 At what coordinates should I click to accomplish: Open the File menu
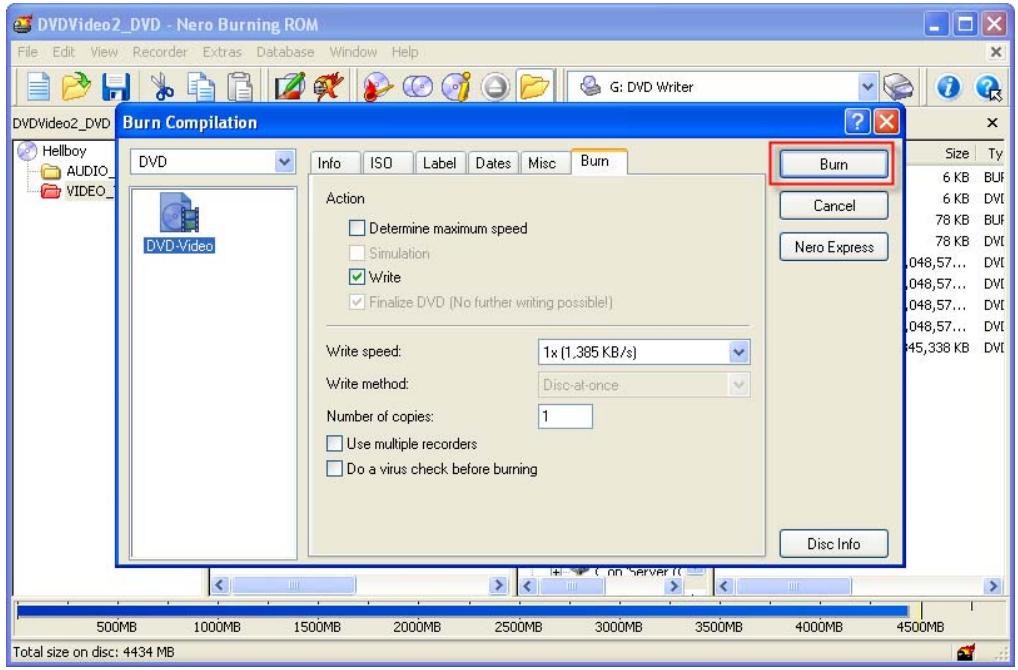(27, 52)
